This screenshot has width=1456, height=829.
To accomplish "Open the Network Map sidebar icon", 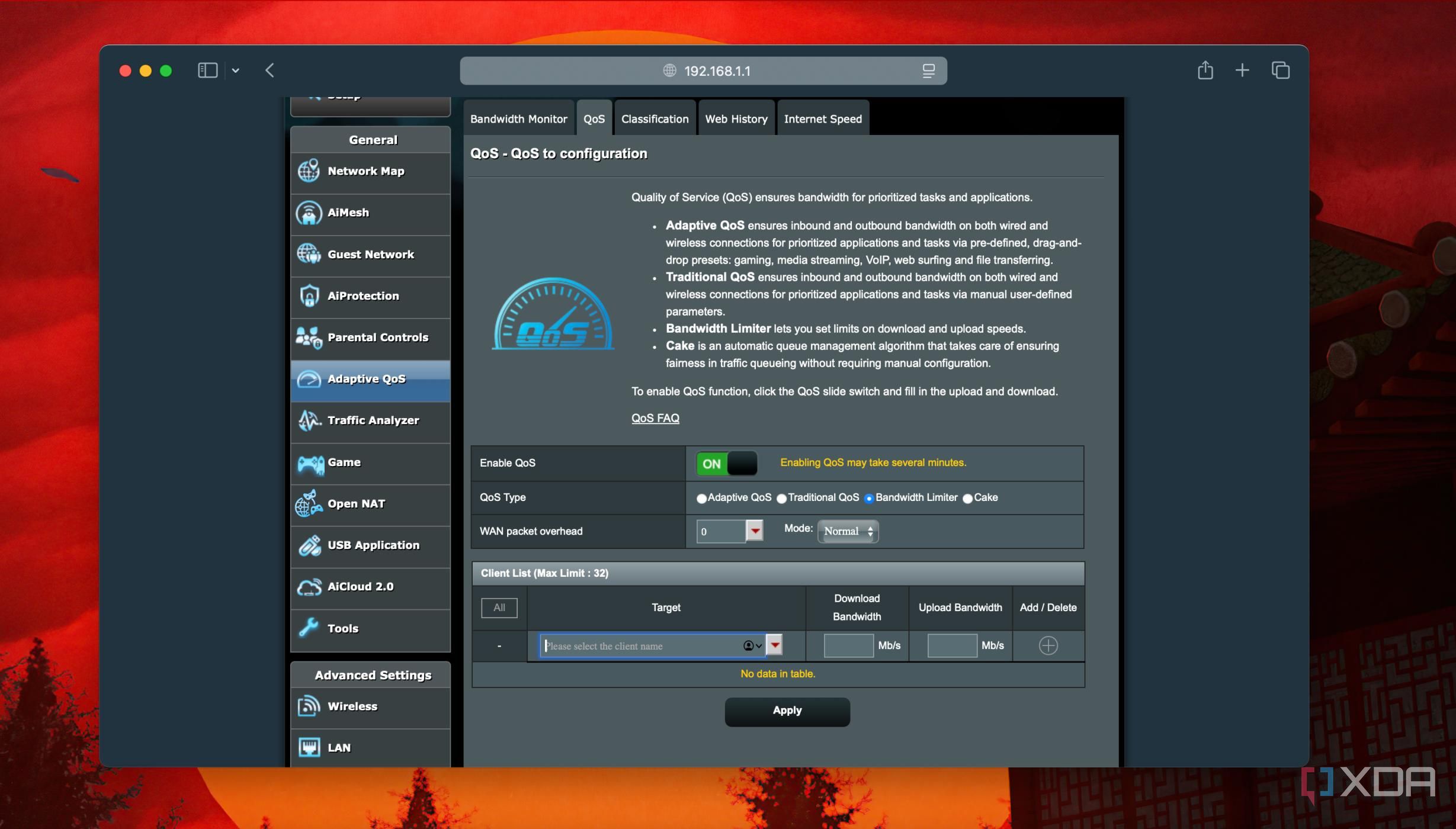I will click(x=309, y=171).
